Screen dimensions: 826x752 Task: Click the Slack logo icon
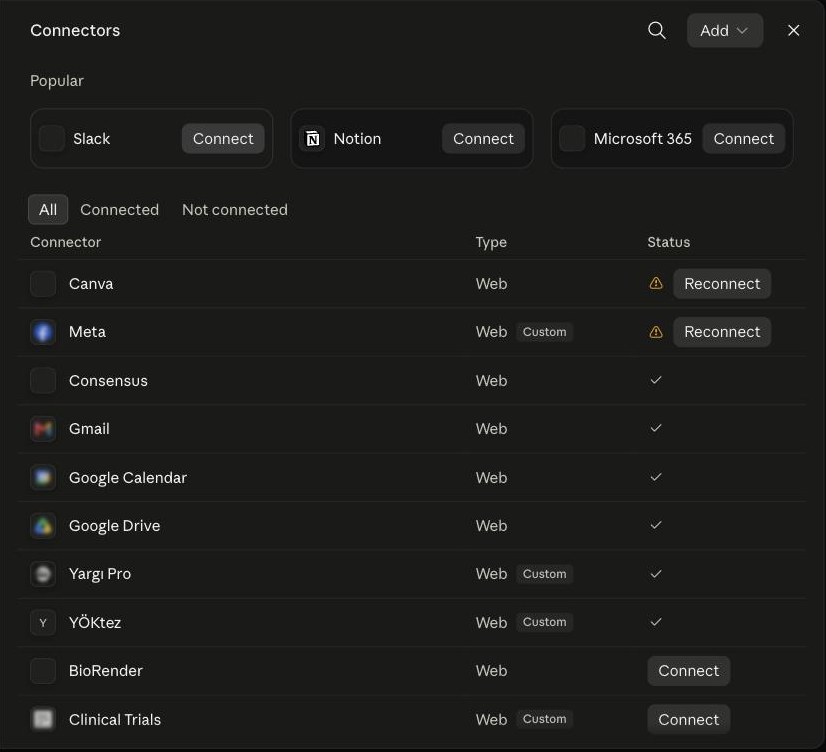coord(52,138)
